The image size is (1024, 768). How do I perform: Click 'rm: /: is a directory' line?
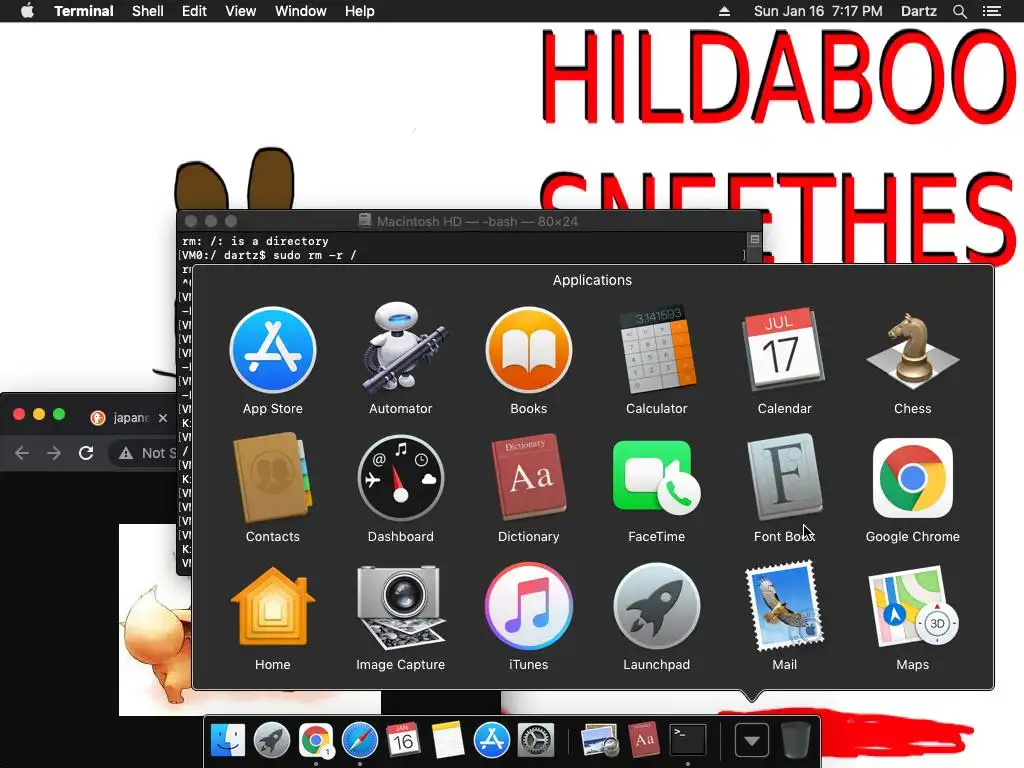255,241
